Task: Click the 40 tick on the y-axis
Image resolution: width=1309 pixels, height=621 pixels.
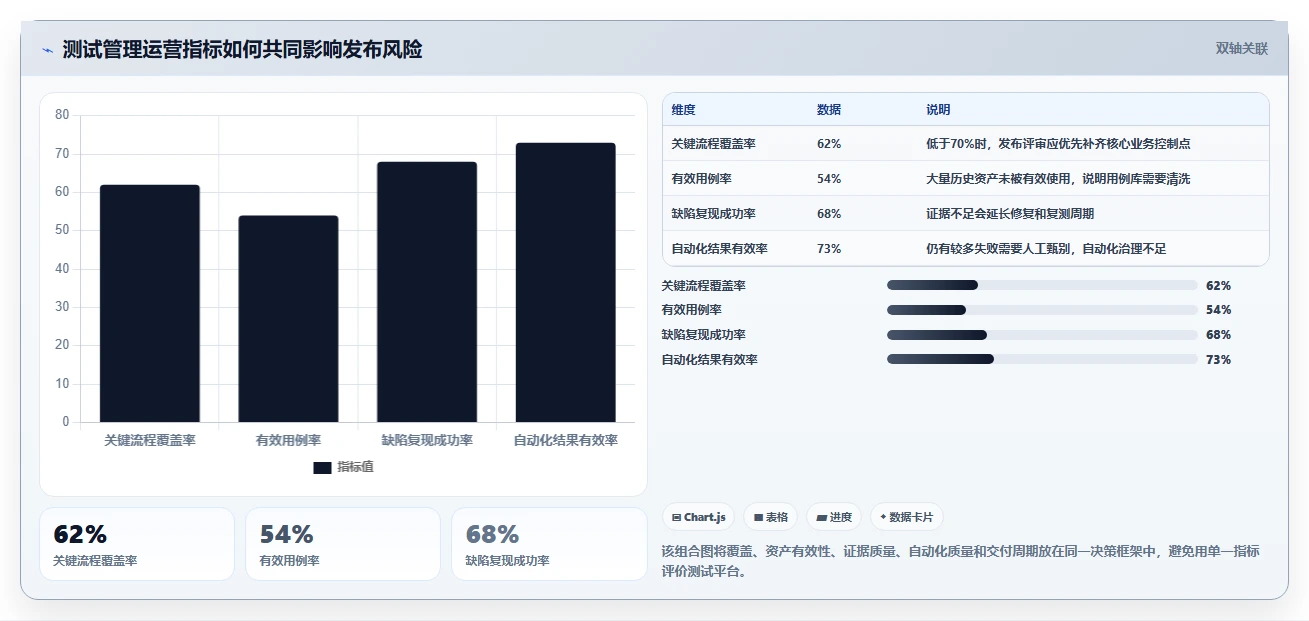Action: click(x=62, y=269)
